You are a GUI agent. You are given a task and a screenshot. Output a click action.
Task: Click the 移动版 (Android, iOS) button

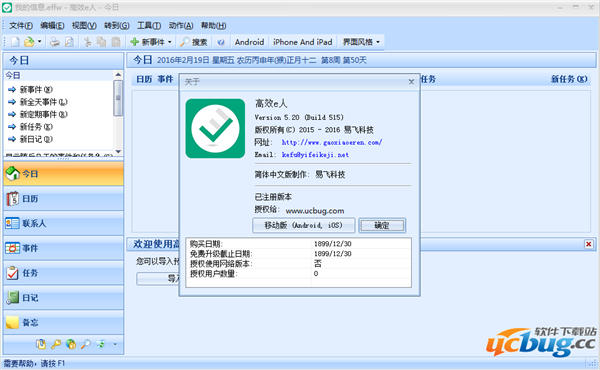tap(304, 225)
